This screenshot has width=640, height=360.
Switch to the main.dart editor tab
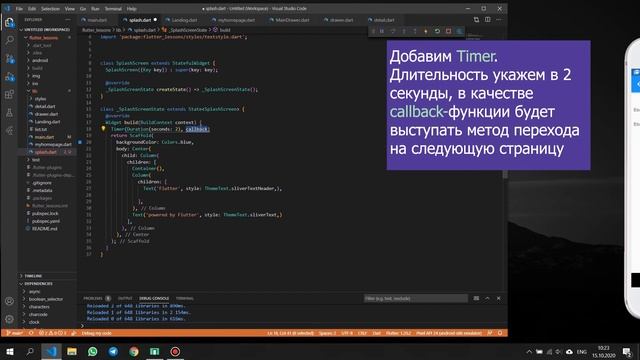tap(98, 20)
